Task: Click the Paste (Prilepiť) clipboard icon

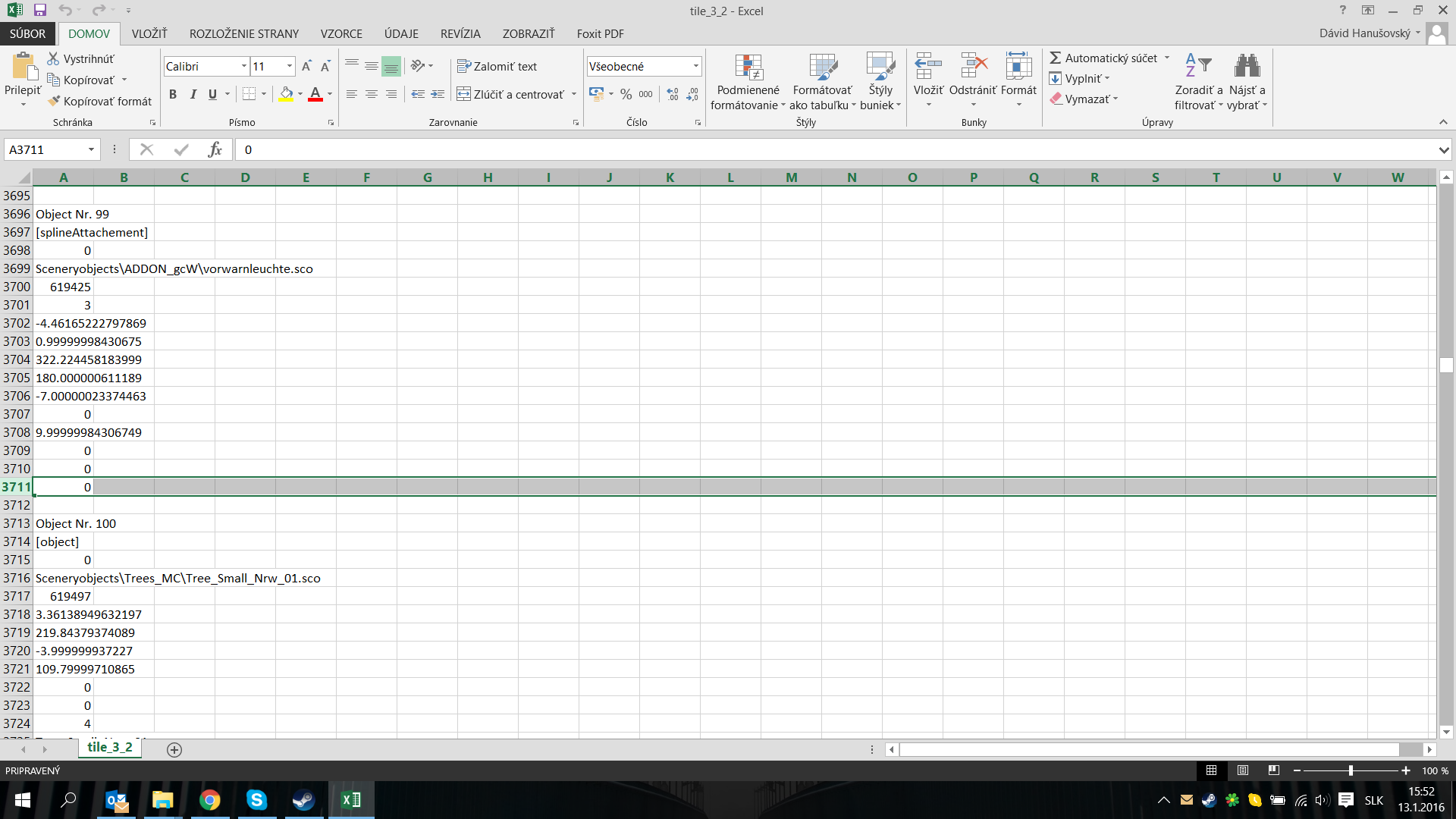Action: pyautogui.click(x=23, y=67)
